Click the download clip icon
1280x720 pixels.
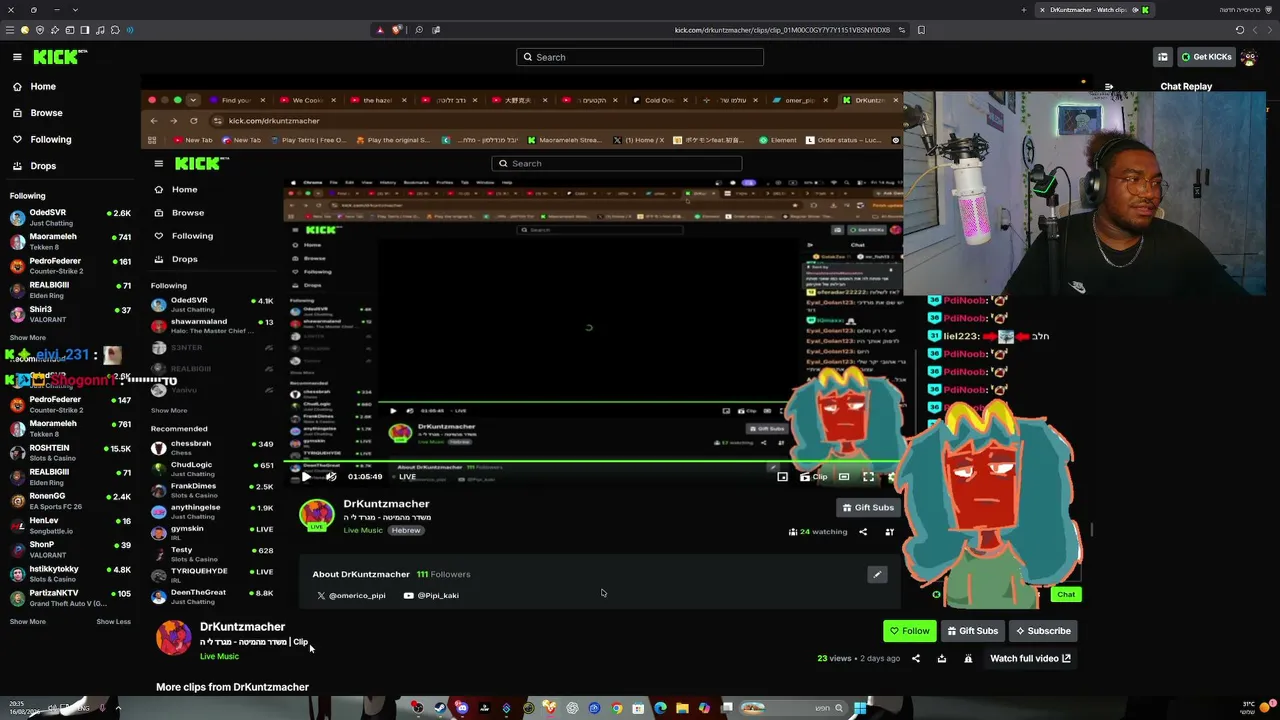click(x=941, y=659)
